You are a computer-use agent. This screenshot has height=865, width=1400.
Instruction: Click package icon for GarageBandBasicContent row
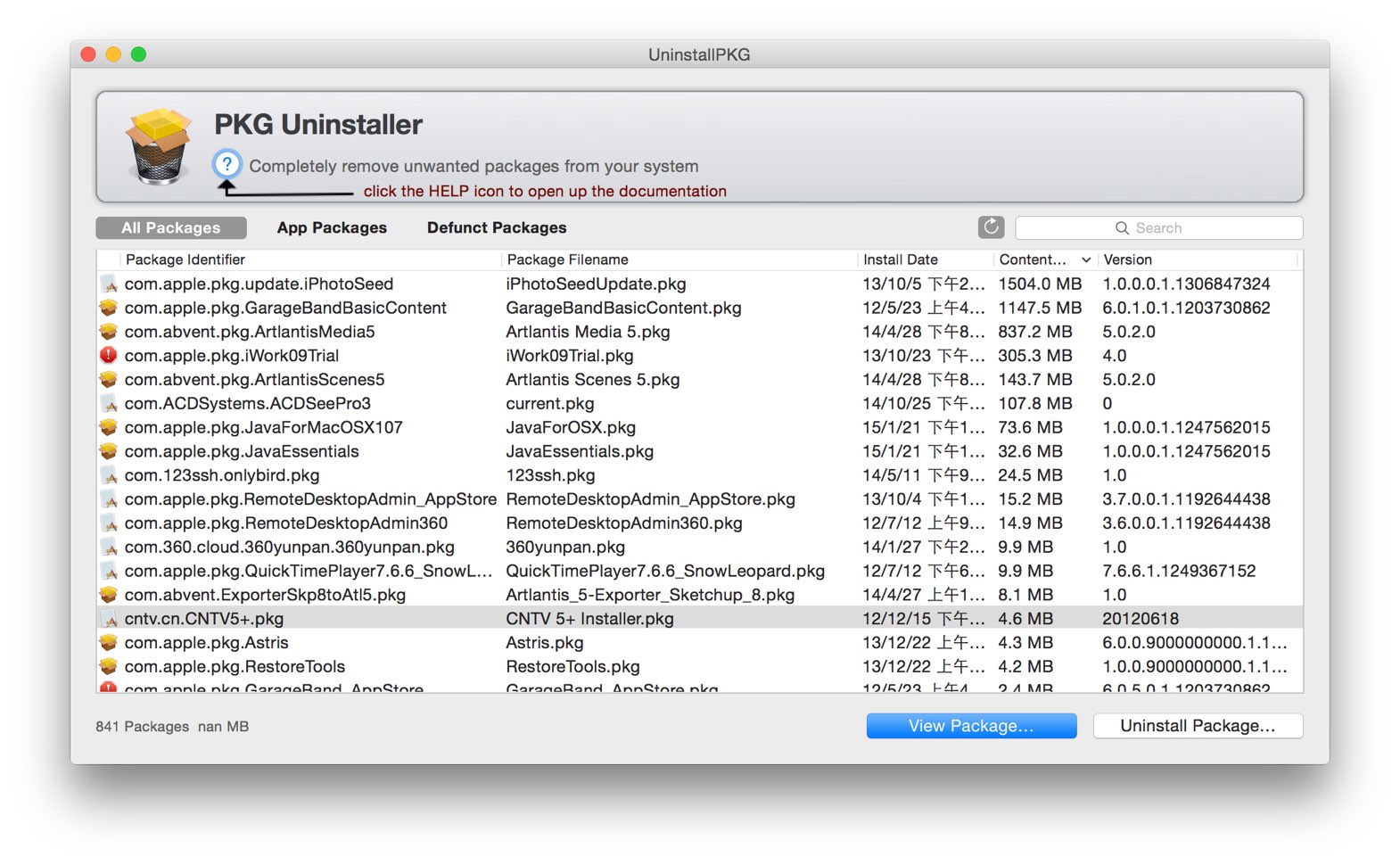[x=109, y=308]
